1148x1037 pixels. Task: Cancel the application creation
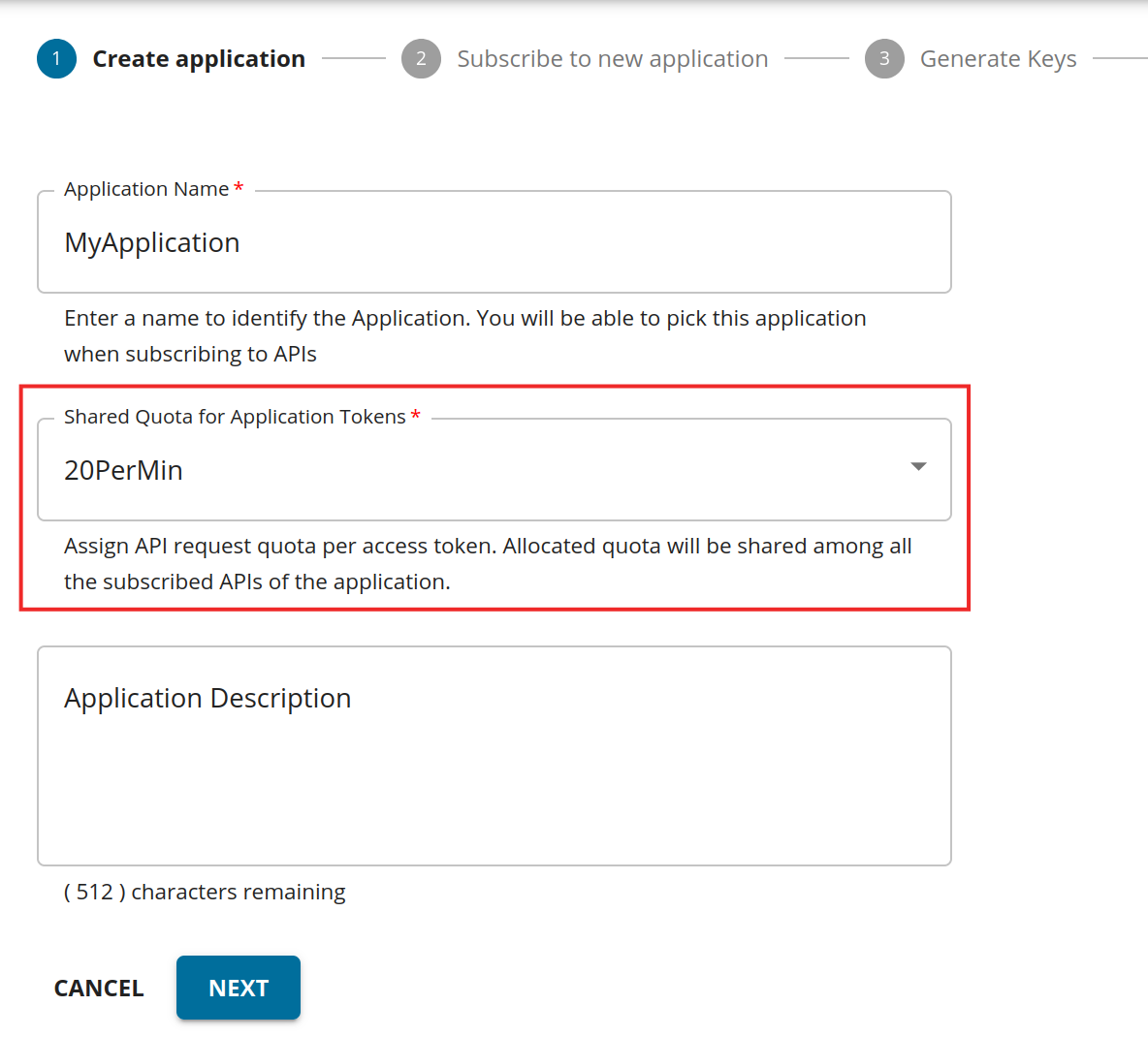pos(98,988)
